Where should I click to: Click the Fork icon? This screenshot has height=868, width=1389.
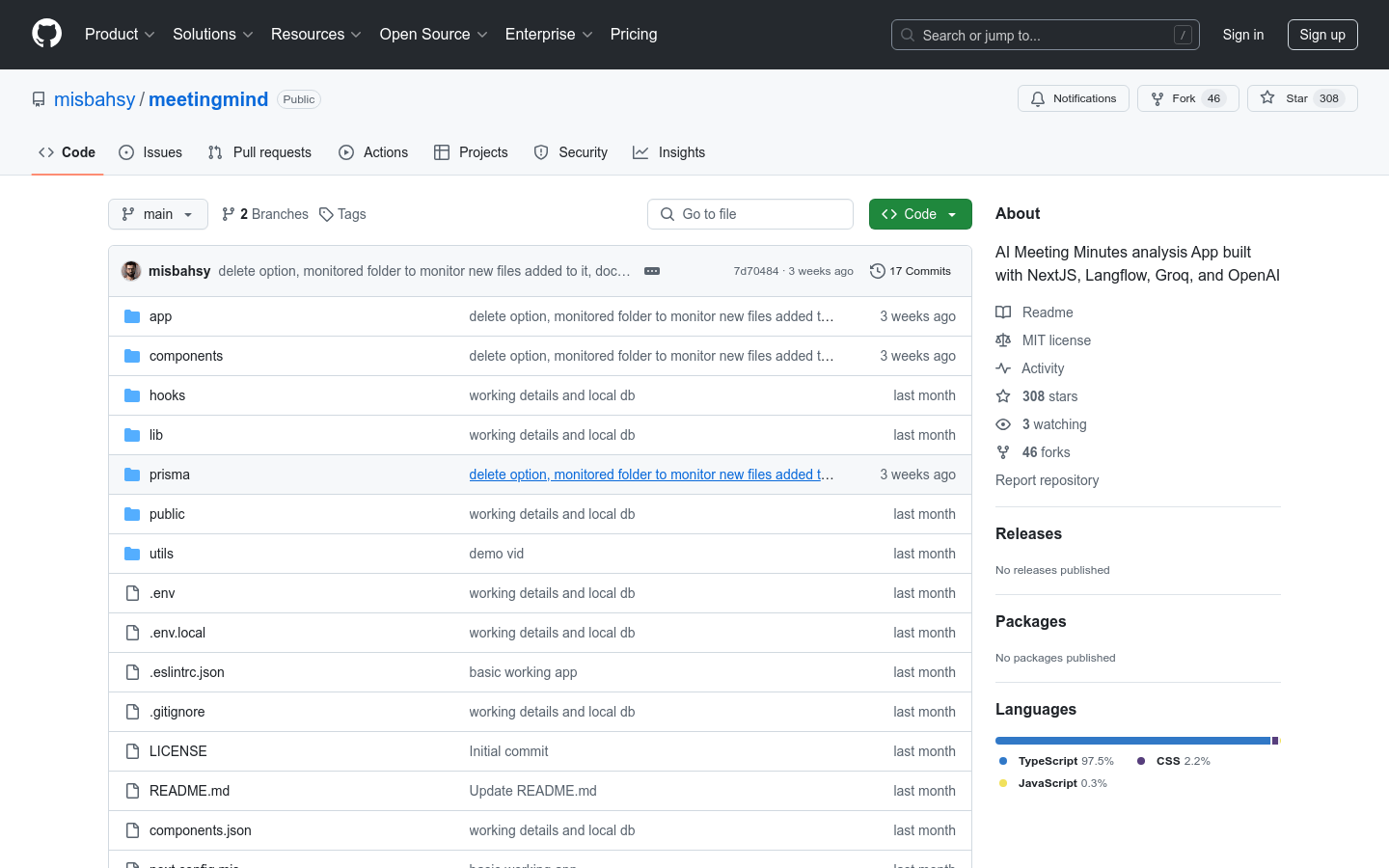[x=1157, y=99]
